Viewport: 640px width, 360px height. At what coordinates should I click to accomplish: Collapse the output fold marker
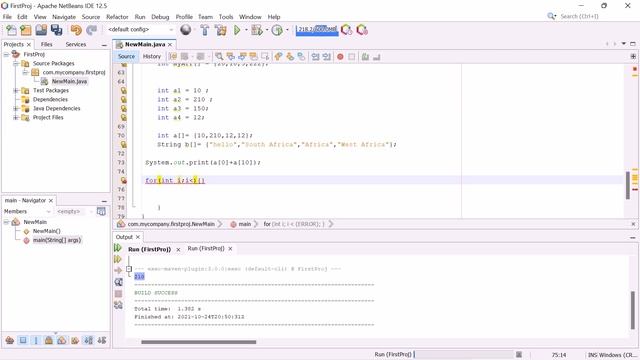pos(129,269)
